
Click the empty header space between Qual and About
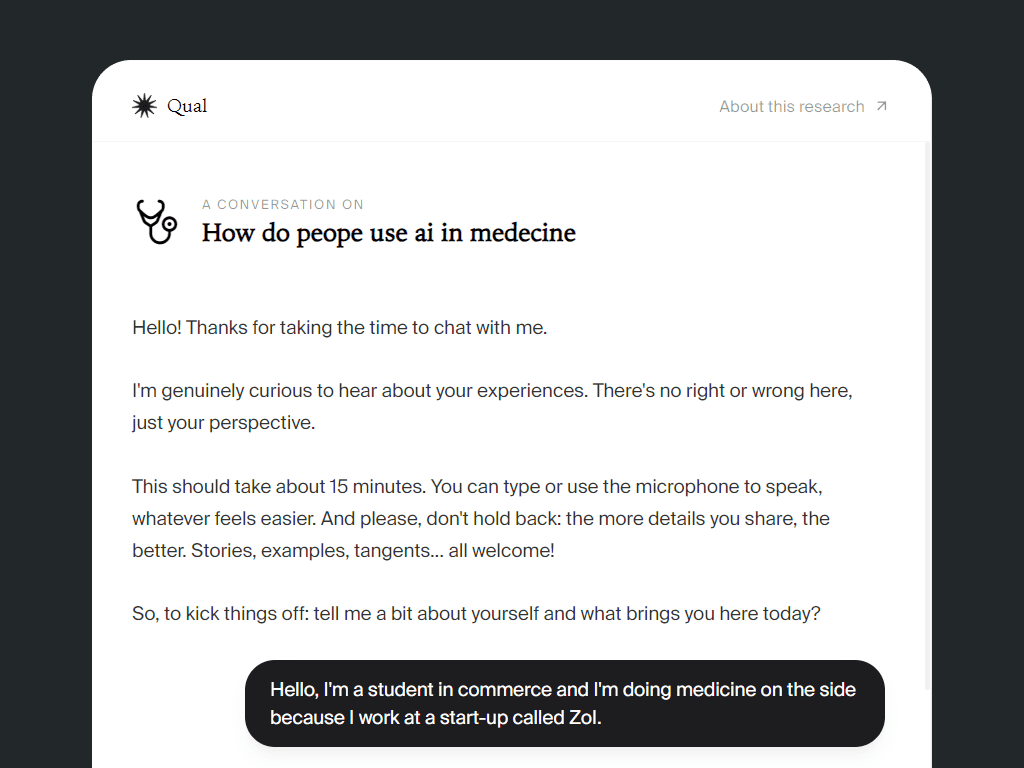coord(460,106)
